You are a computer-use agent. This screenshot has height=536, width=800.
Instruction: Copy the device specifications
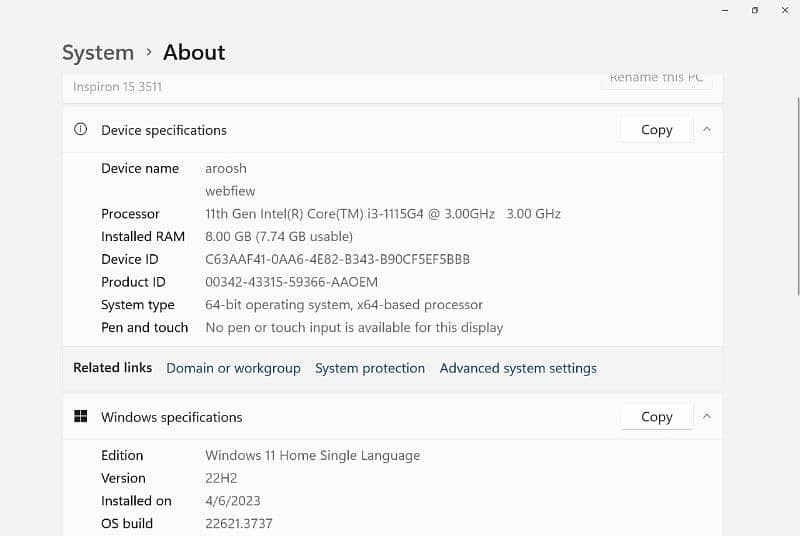pos(656,130)
